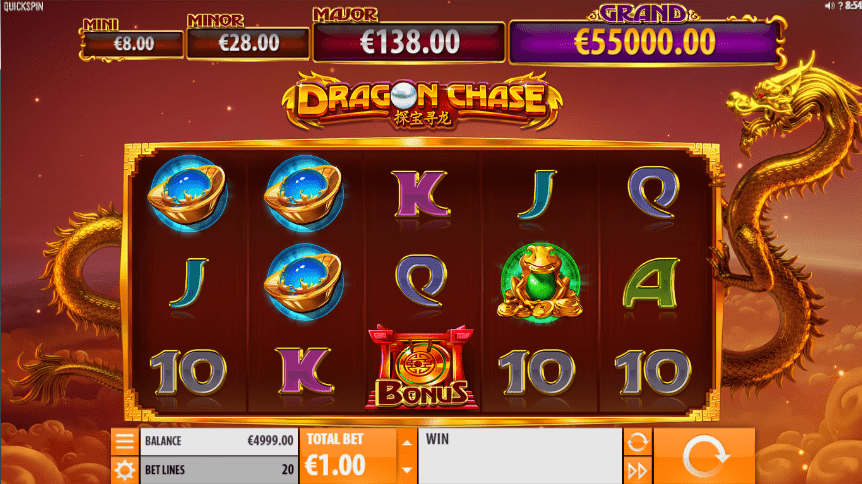Screen dimensions: 862x484
Task: Toggle fast-forward turbo spin mode
Action: [x=637, y=471]
